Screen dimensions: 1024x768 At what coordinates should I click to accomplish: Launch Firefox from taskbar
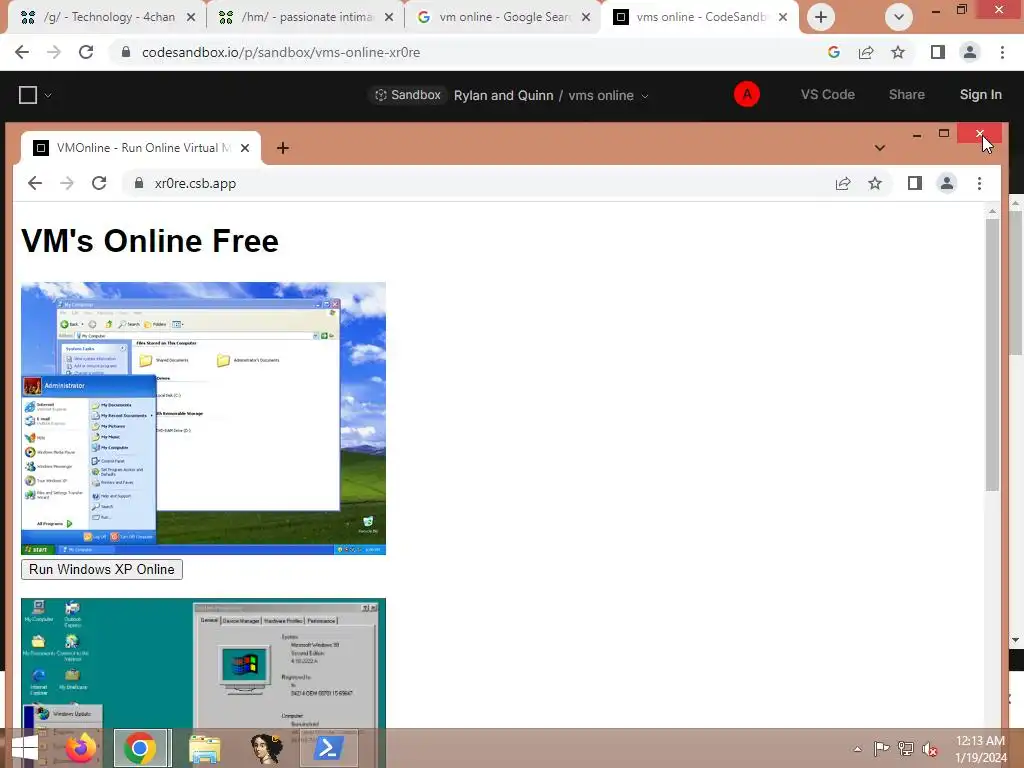(x=80, y=748)
